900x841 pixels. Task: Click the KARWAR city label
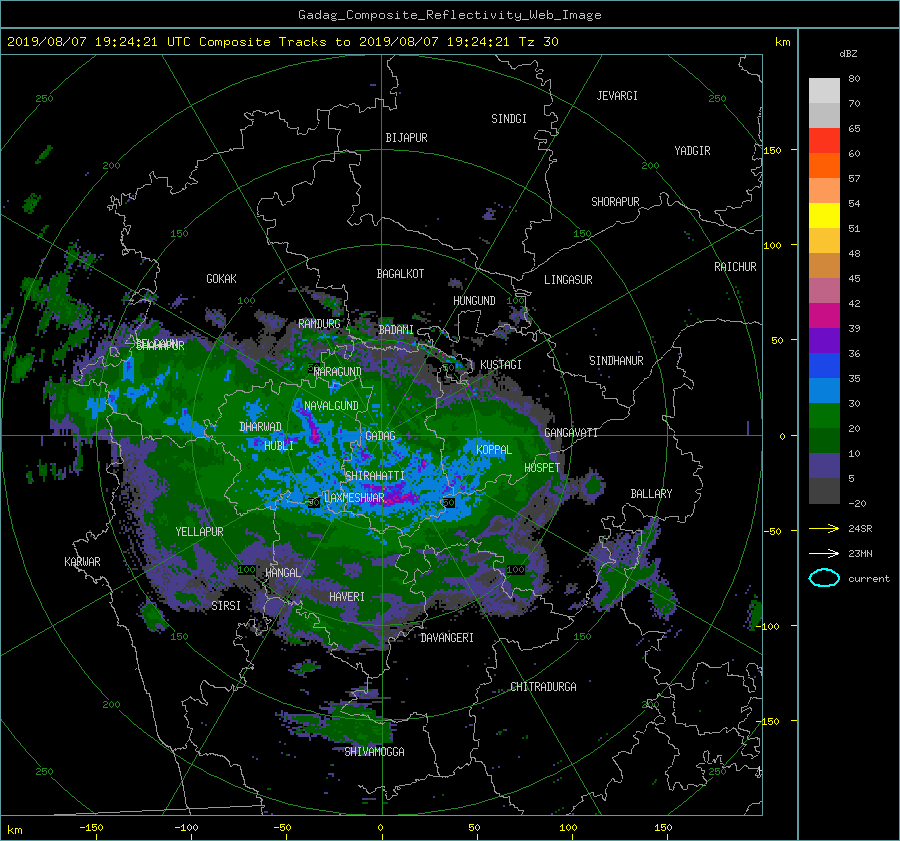(x=82, y=562)
